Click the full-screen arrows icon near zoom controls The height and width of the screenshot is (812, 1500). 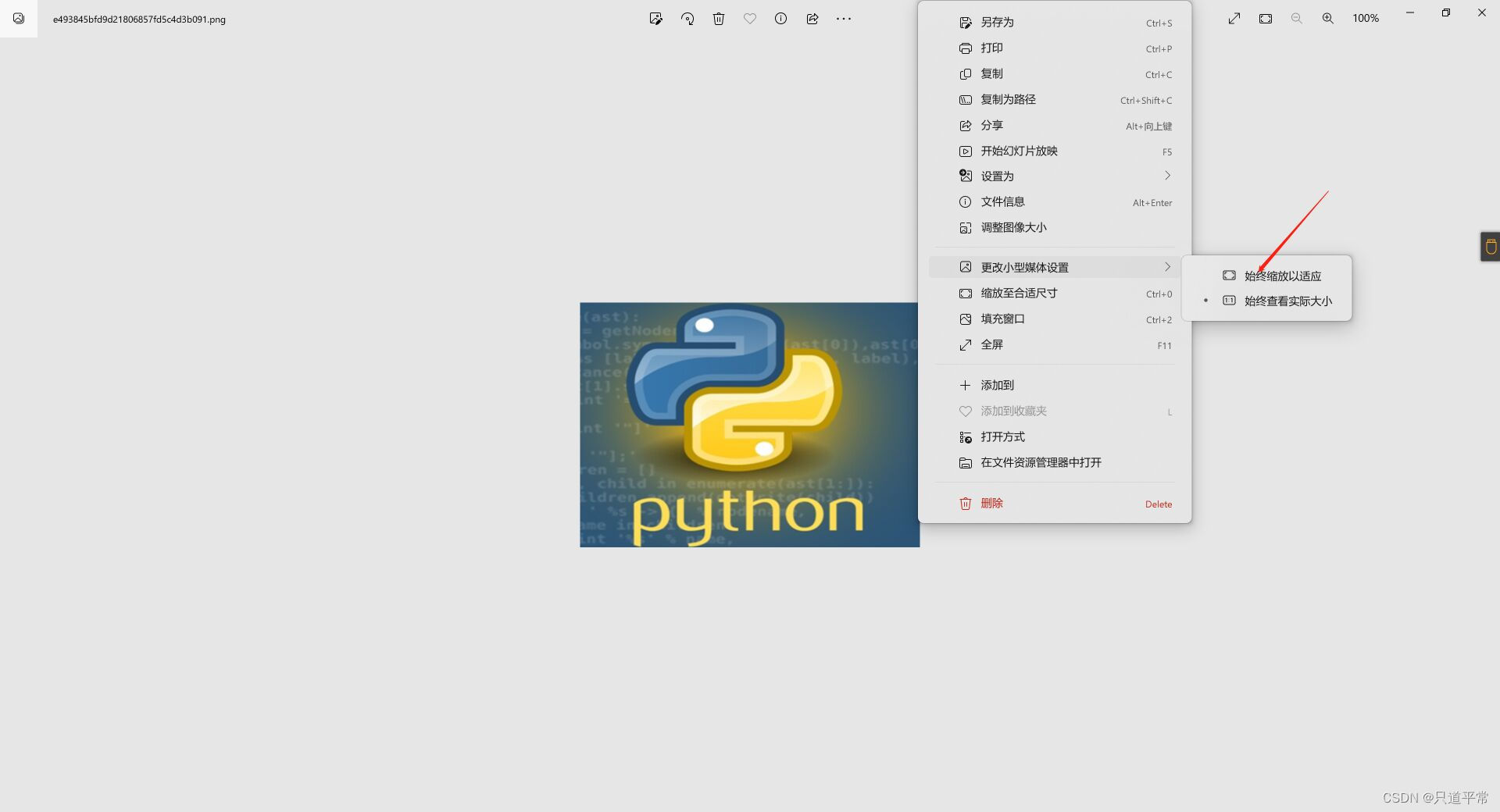click(x=1234, y=18)
